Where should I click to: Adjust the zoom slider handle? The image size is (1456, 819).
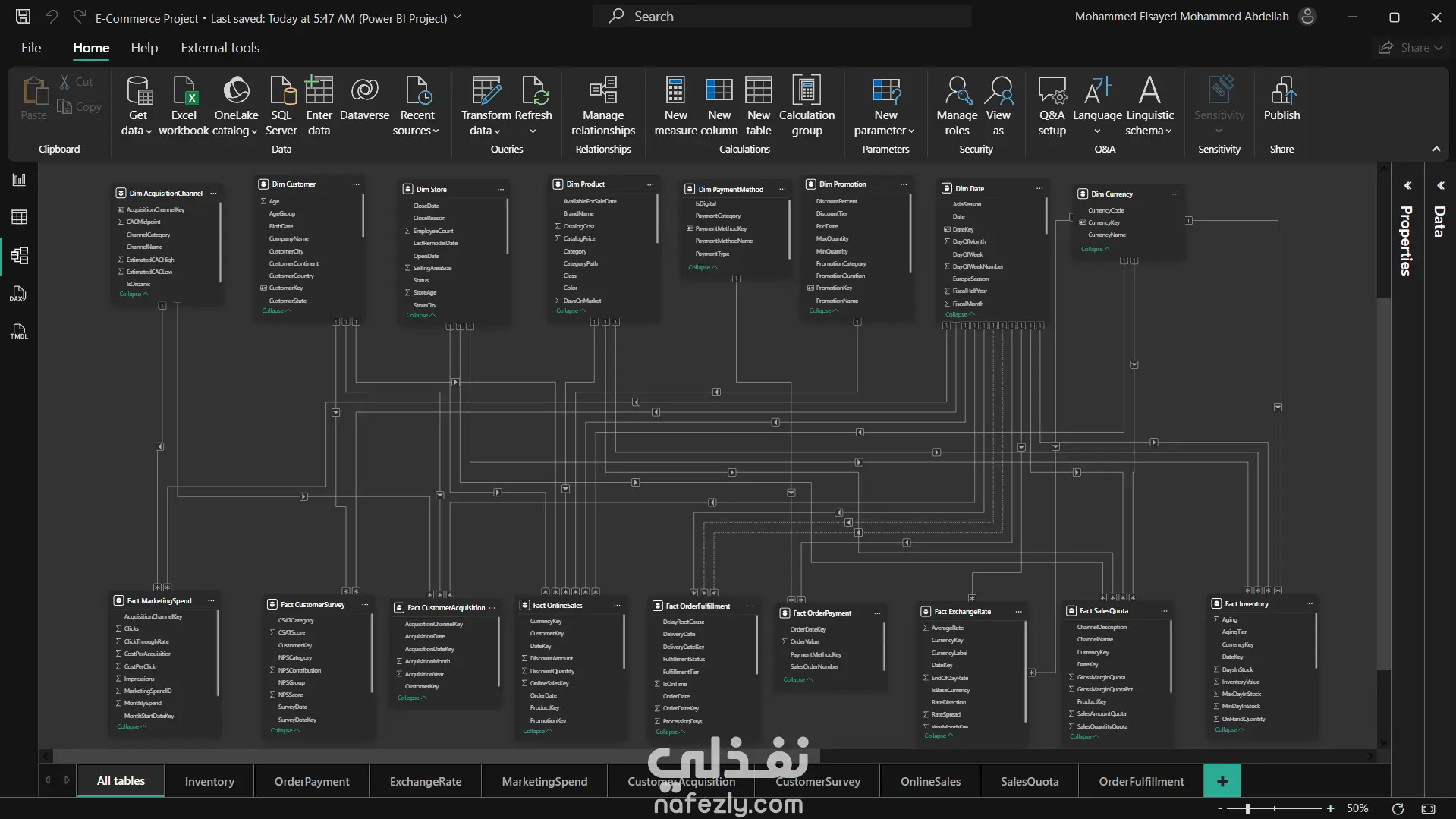coord(1247,809)
